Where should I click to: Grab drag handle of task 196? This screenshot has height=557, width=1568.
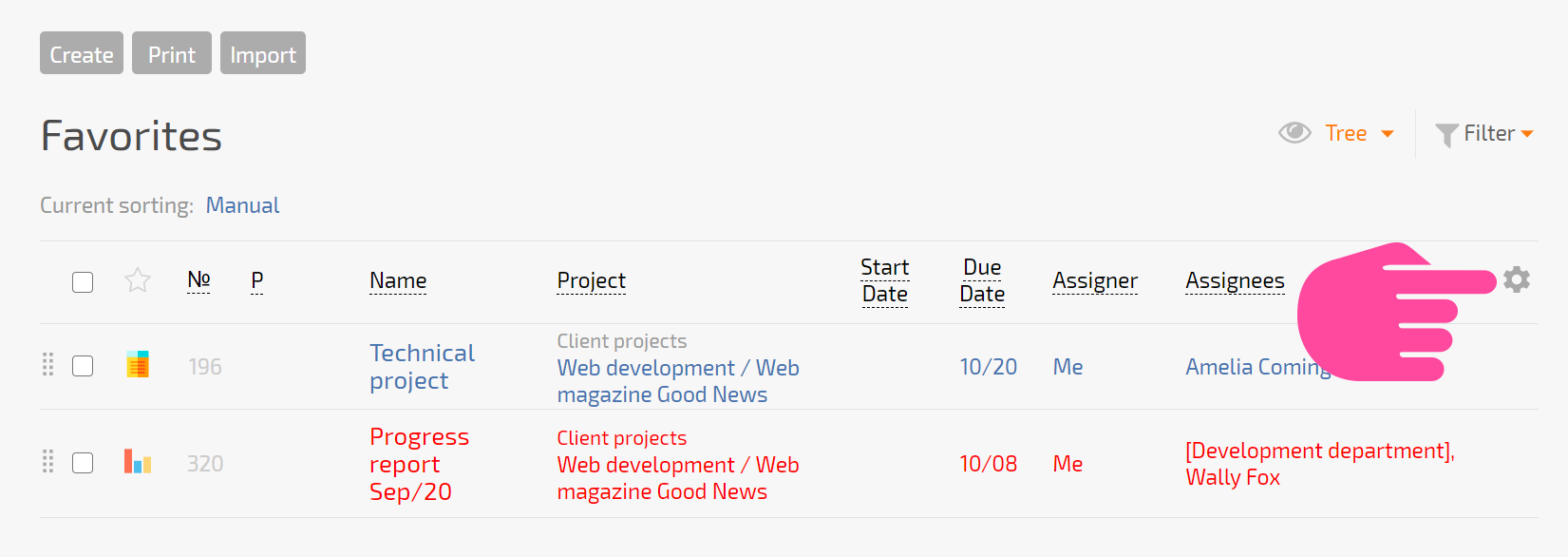(48, 365)
